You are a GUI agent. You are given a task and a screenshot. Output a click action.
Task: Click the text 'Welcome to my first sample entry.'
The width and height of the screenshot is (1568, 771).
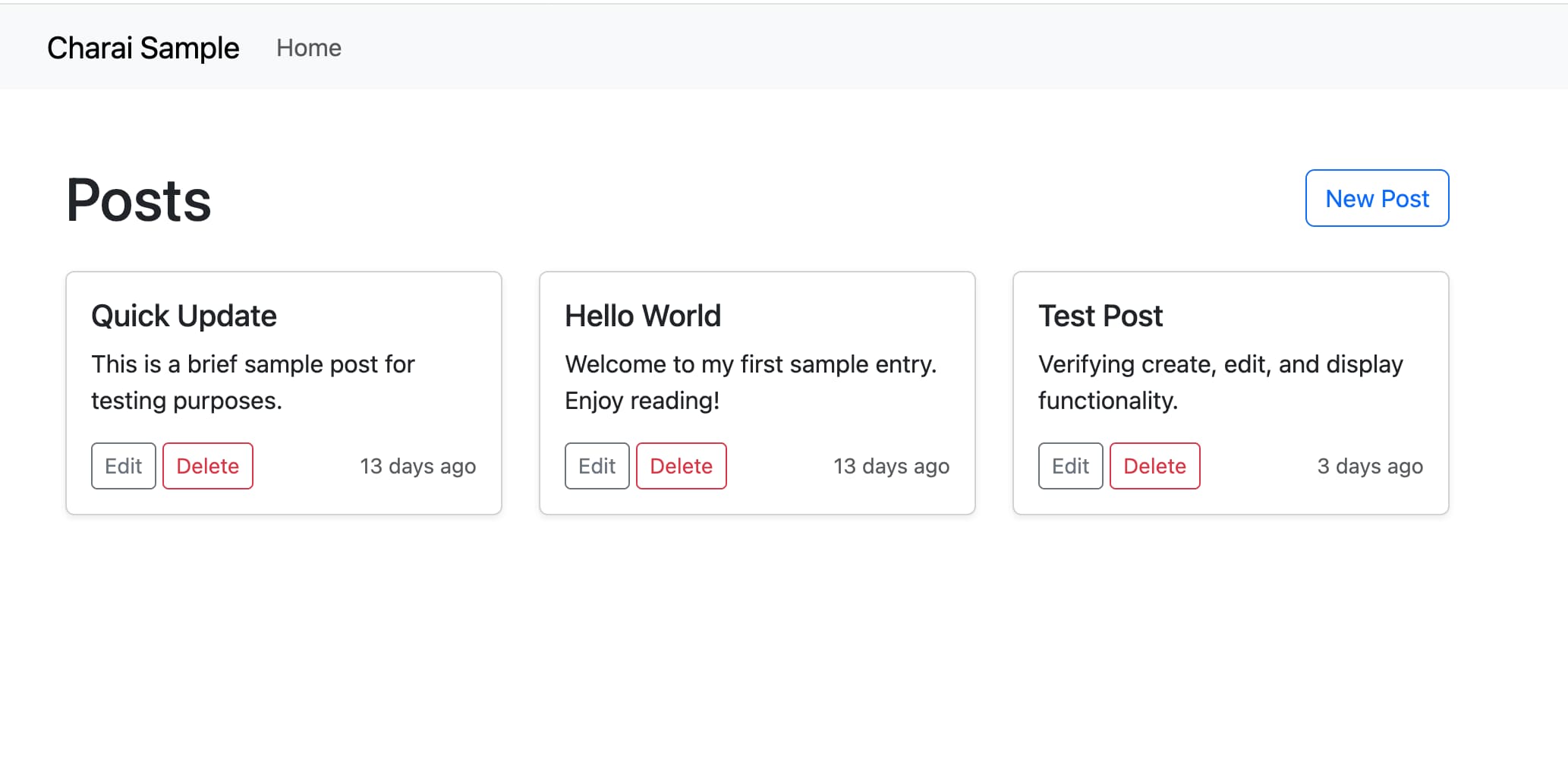[751, 364]
